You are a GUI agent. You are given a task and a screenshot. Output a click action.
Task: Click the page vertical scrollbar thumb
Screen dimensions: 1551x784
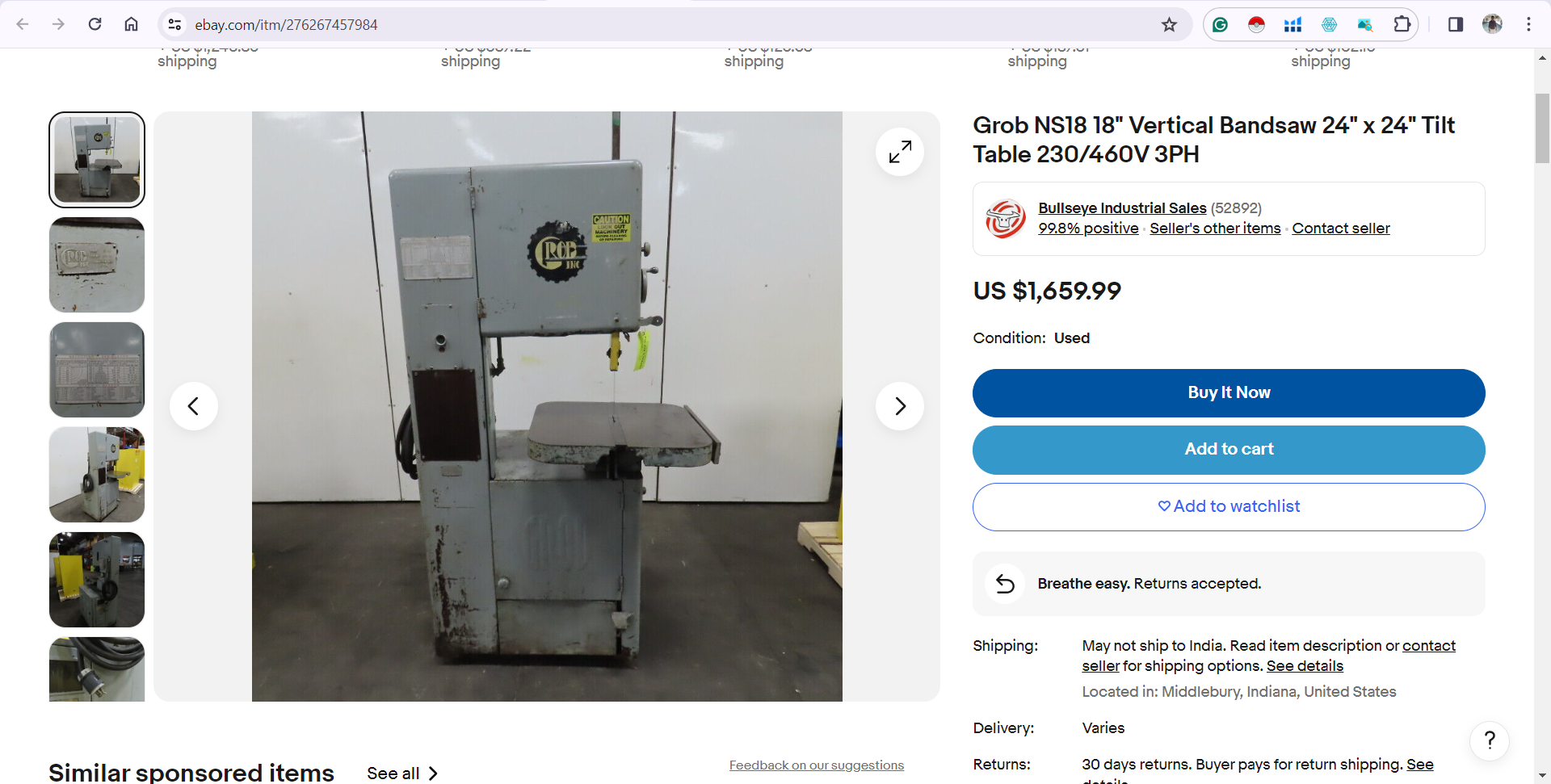pyautogui.click(x=1542, y=128)
